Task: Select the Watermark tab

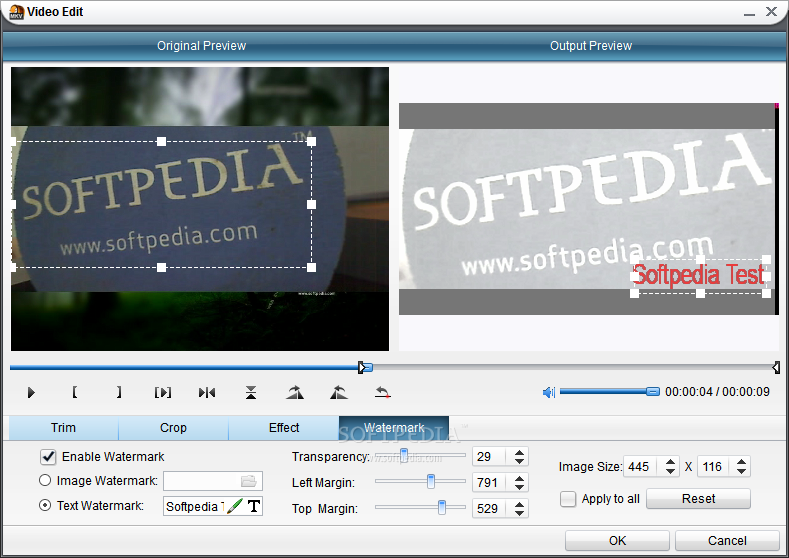Action: point(394,428)
